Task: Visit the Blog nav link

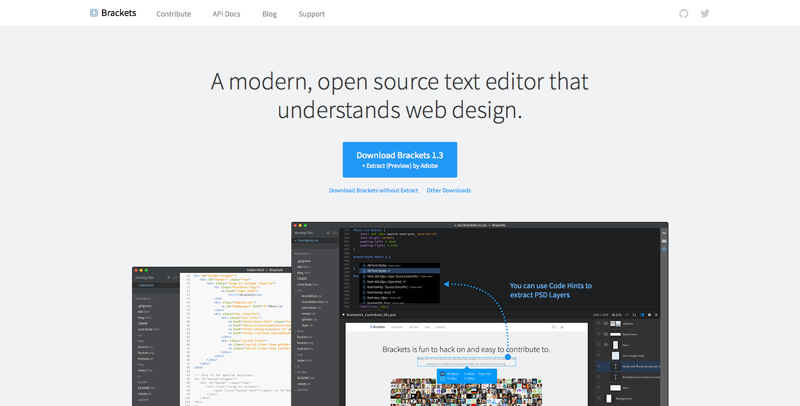Action: (x=269, y=14)
